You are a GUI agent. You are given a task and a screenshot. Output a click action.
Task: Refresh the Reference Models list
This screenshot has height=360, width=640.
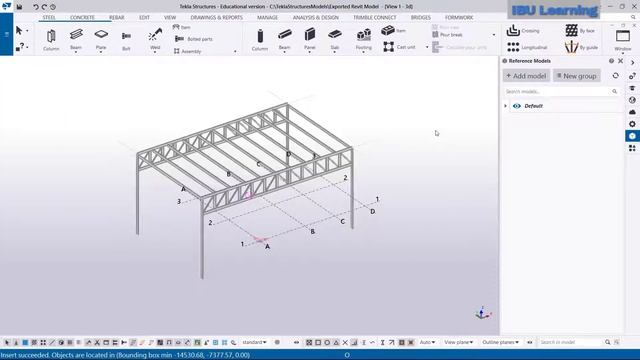point(616,76)
